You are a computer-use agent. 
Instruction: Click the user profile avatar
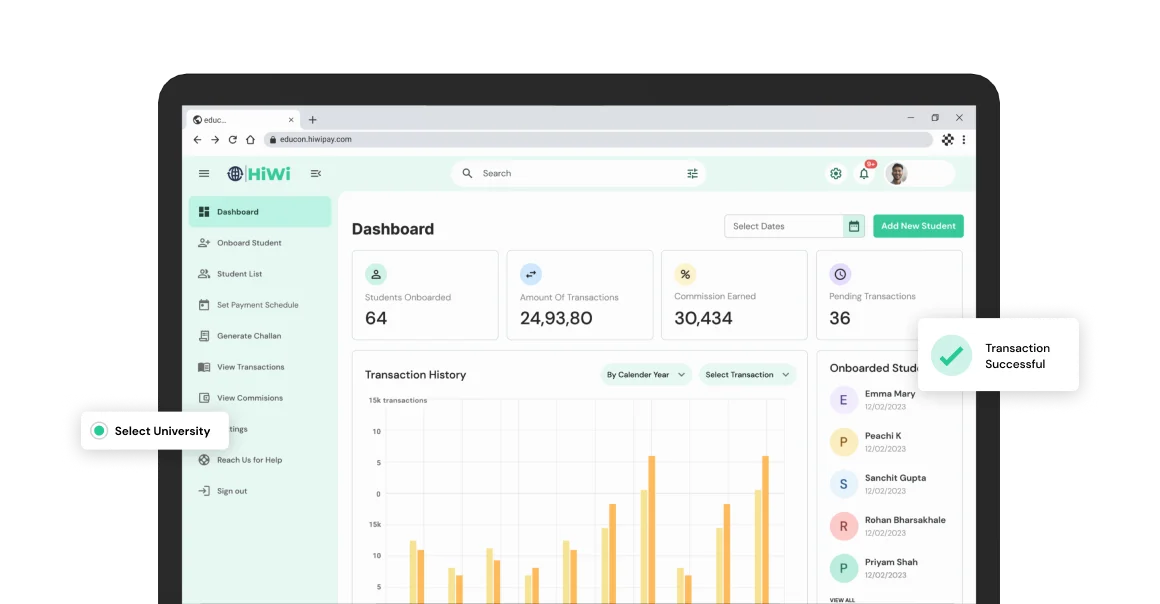pyautogui.click(x=897, y=174)
